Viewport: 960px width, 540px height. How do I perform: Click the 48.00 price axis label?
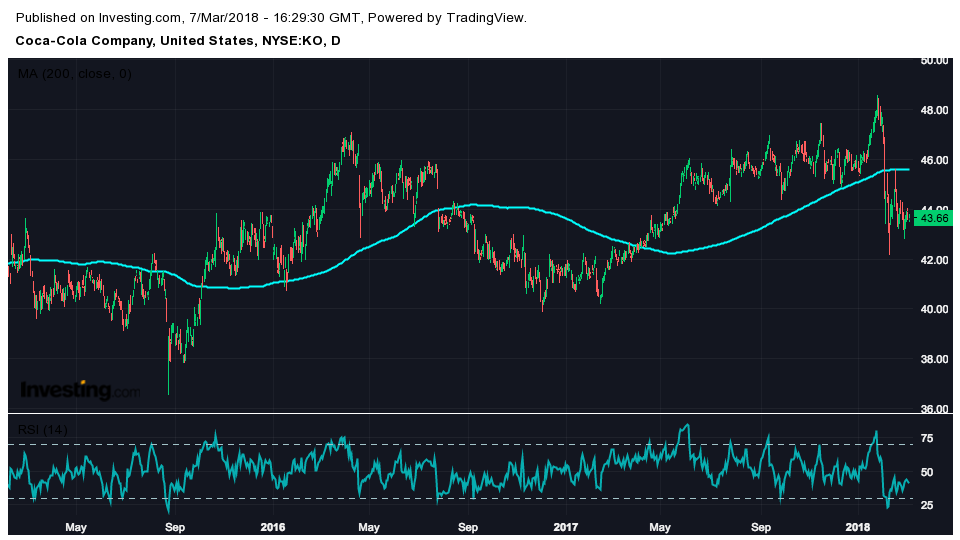pos(934,110)
